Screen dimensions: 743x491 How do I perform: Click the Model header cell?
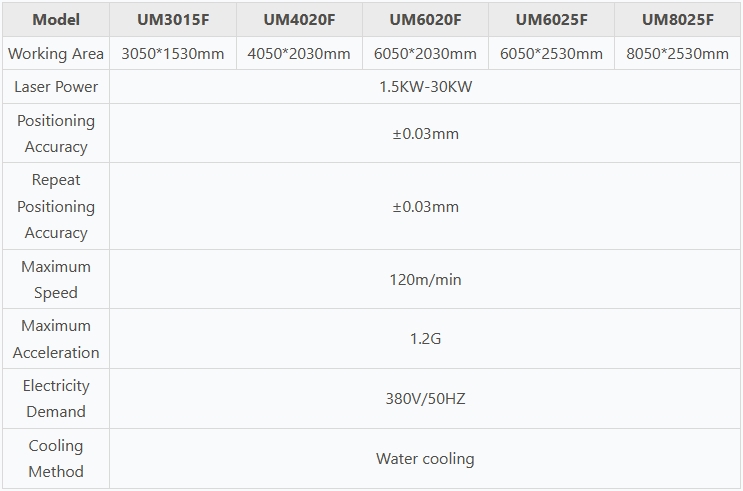[x=56, y=20]
